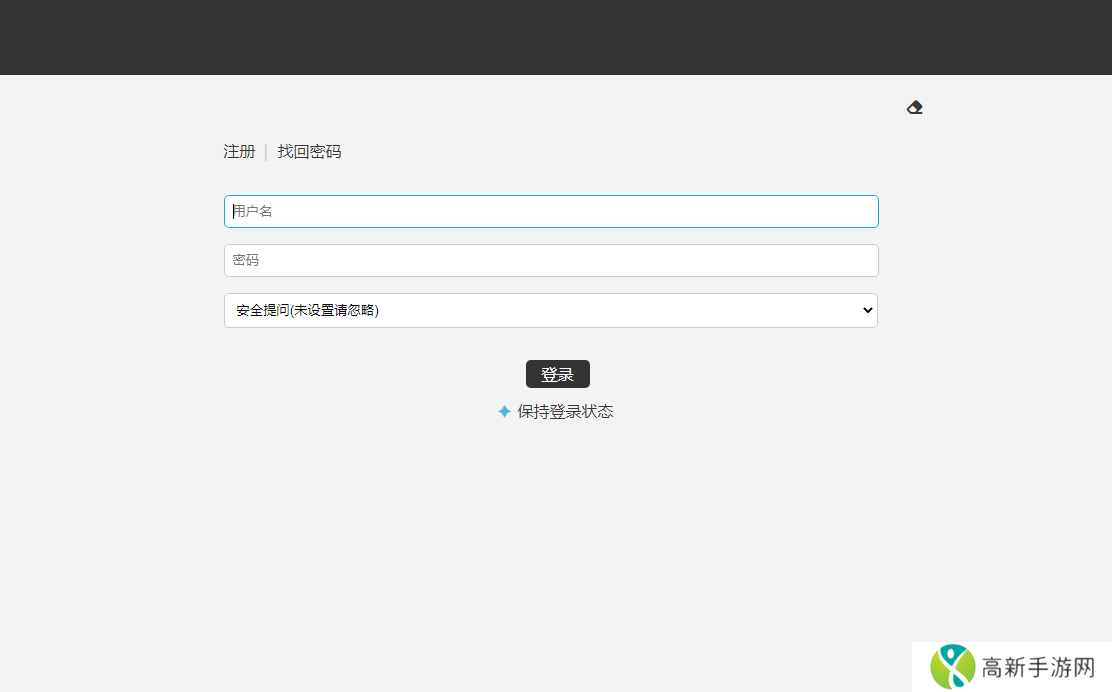
Task: Click the green circular 高新手游网 logo
Action: pos(952,667)
